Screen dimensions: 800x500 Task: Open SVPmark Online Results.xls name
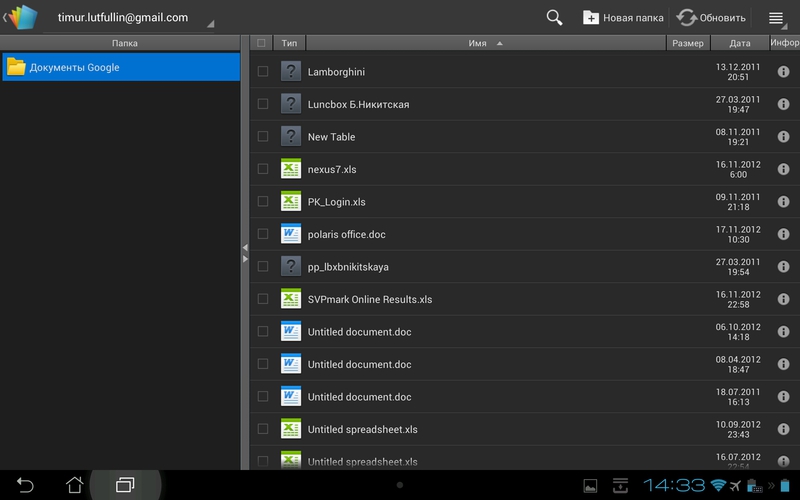370,299
